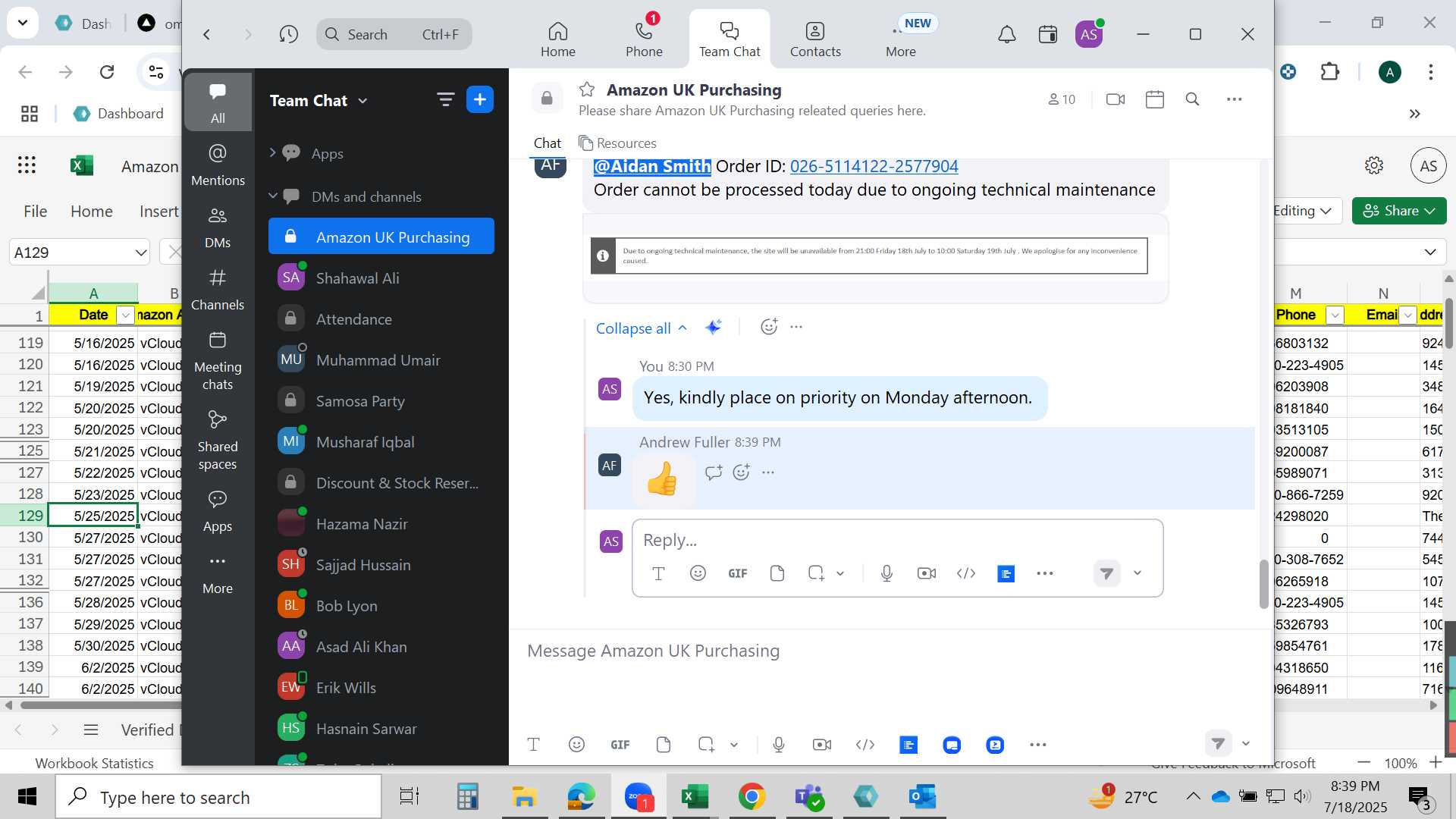Viewport: 1456px width, 819px height.
Task: Open the calendar icon in Zoom header
Action: point(1048,34)
